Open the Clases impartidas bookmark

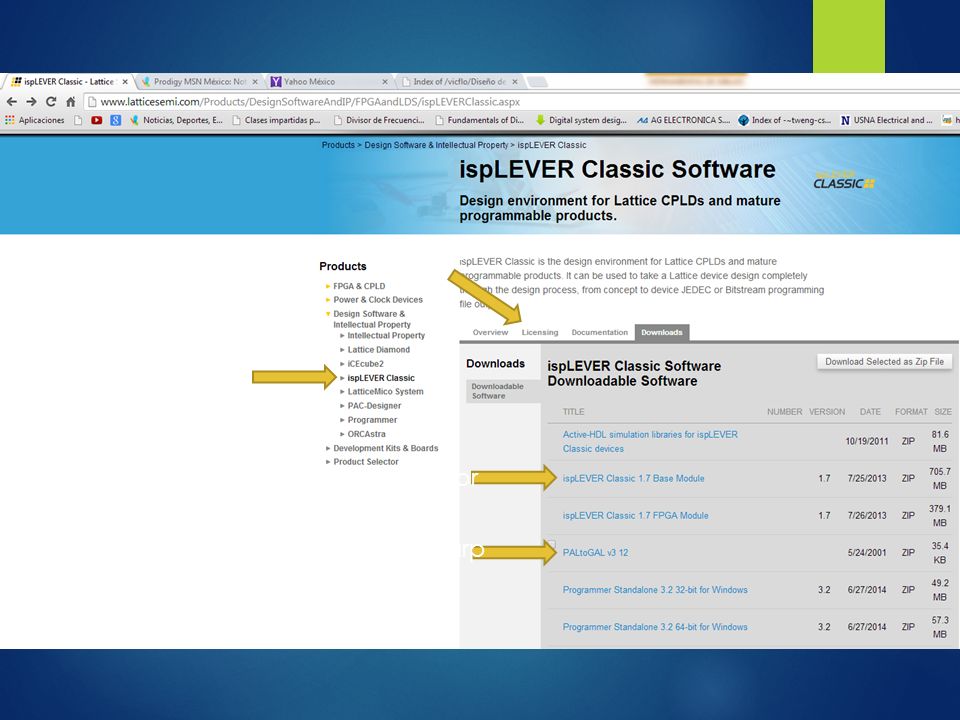tap(277, 120)
